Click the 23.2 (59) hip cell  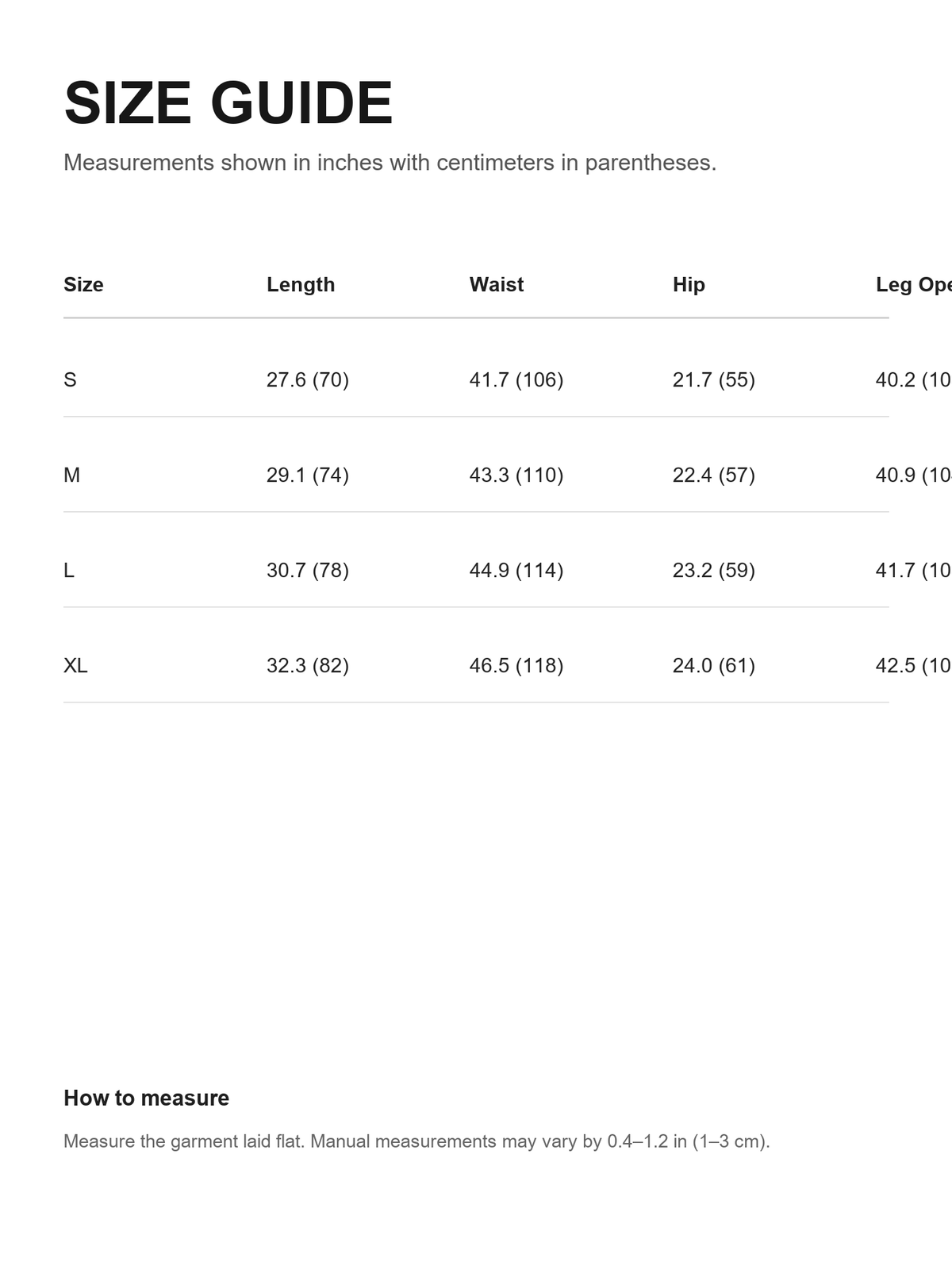click(x=714, y=570)
